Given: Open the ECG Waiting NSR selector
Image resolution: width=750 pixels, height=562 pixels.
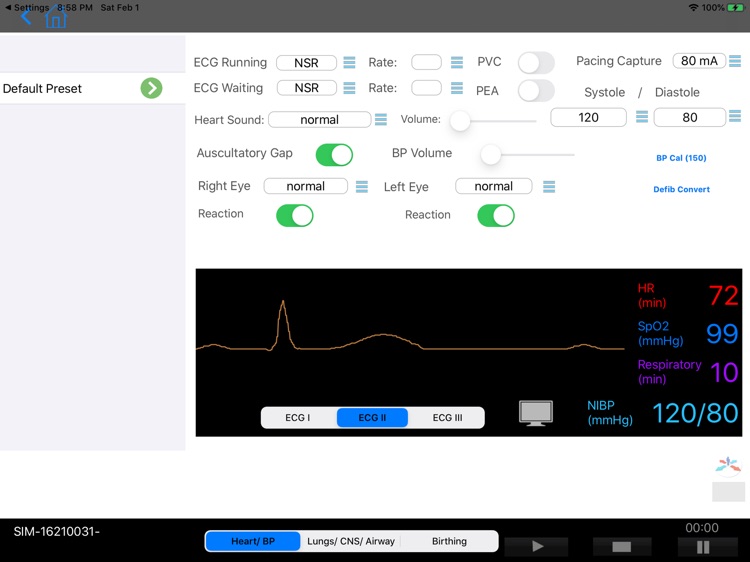Looking at the screenshot, I should coord(306,88).
